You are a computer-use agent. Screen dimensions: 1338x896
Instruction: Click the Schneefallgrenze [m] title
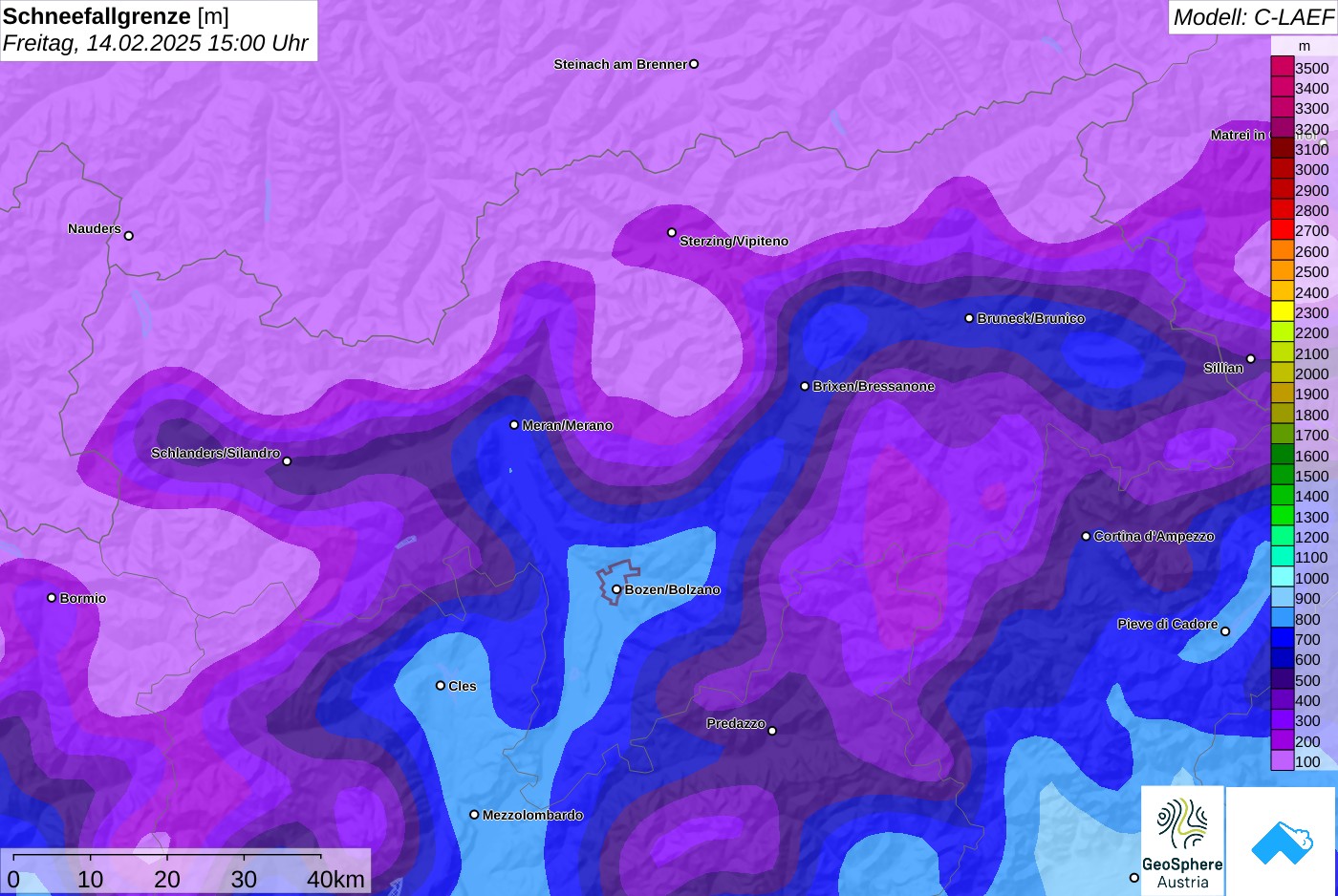click(x=116, y=16)
